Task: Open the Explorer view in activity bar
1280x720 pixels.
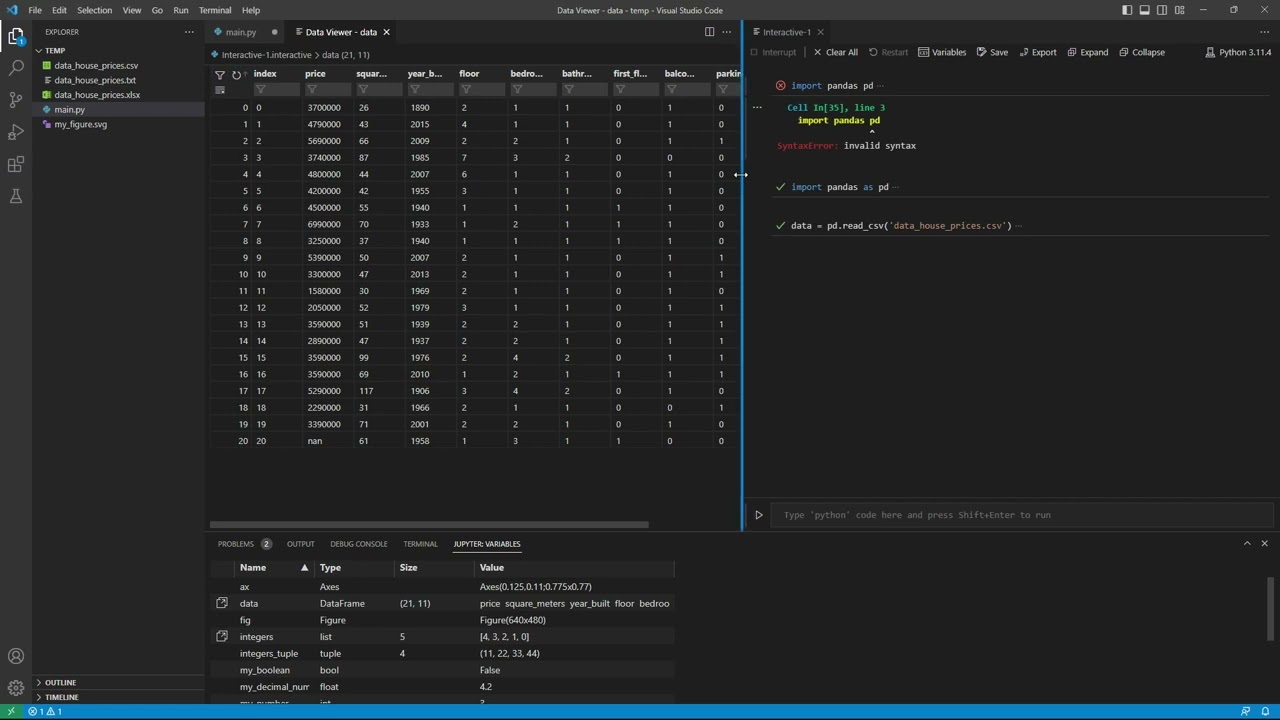Action: (16, 37)
